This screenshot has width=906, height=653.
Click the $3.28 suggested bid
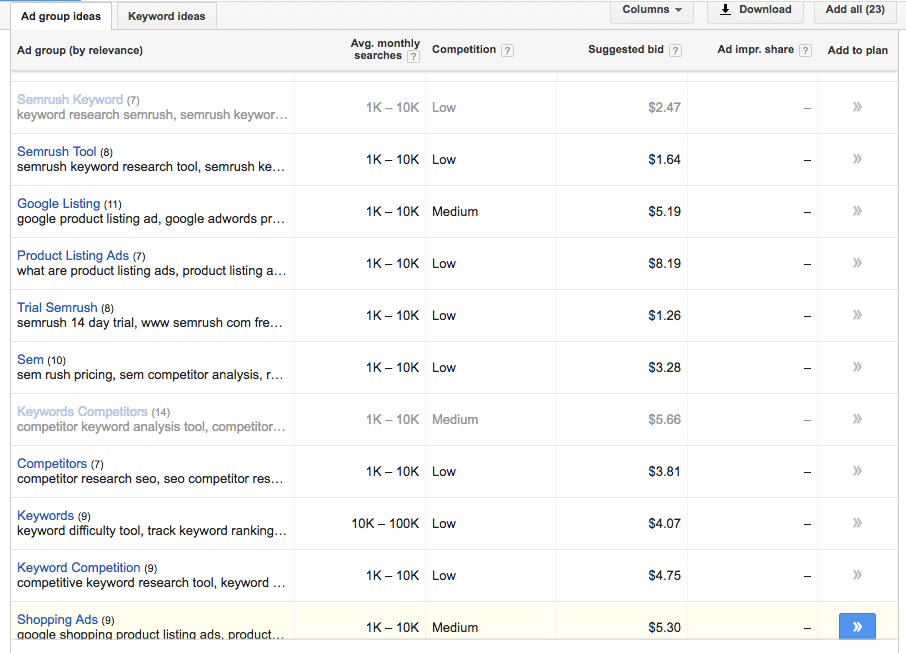[x=664, y=368]
